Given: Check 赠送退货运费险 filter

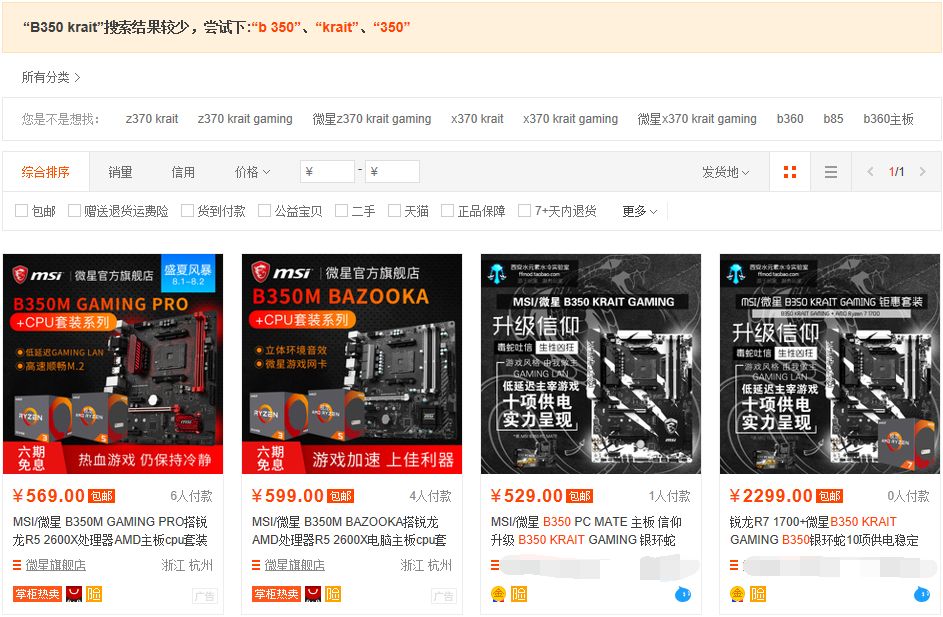Looking at the screenshot, I should (75, 211).
